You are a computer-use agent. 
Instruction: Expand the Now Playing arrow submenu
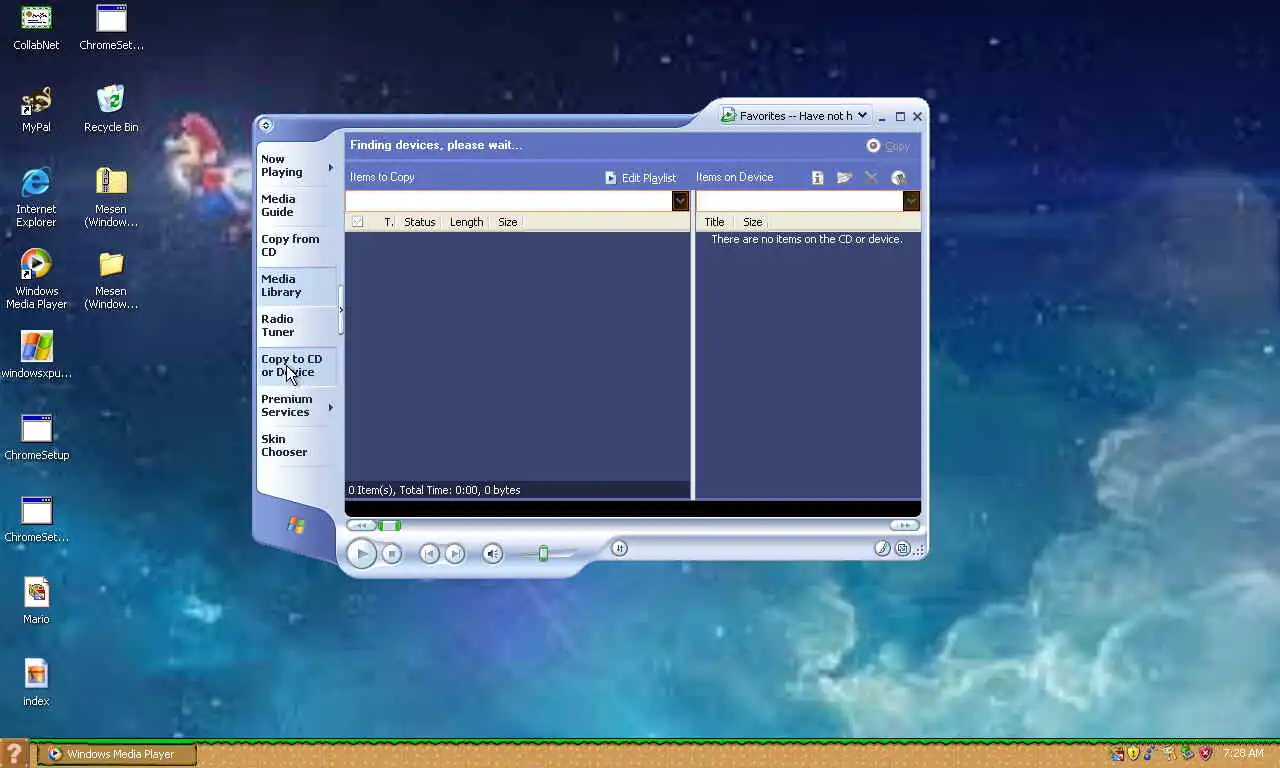pyautogui.click(x=330, y=168)
